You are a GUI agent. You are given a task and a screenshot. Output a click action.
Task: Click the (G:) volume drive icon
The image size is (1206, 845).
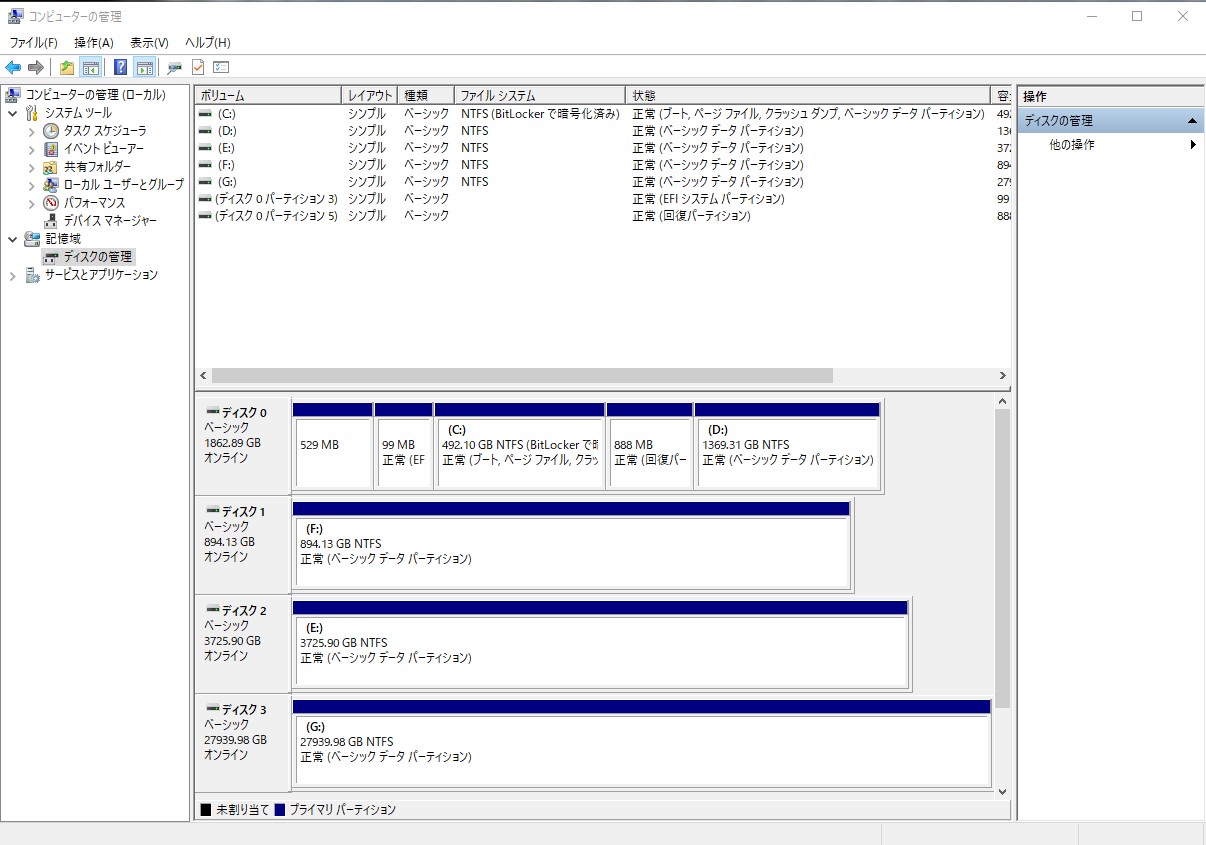205,182
